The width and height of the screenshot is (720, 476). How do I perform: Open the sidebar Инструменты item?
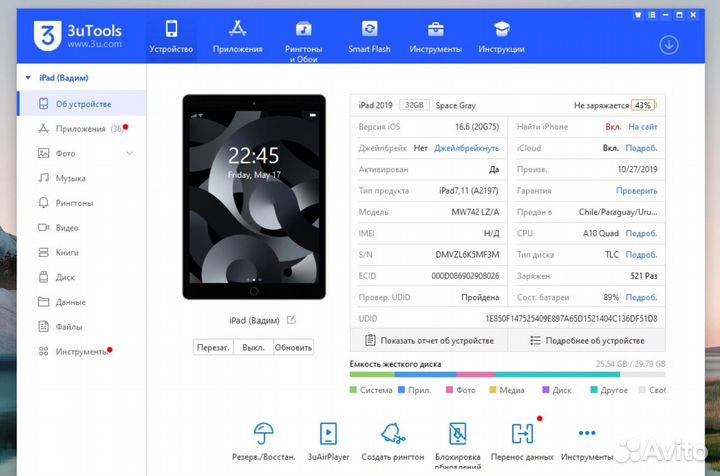pyautogui.click(x=82, y=352)
